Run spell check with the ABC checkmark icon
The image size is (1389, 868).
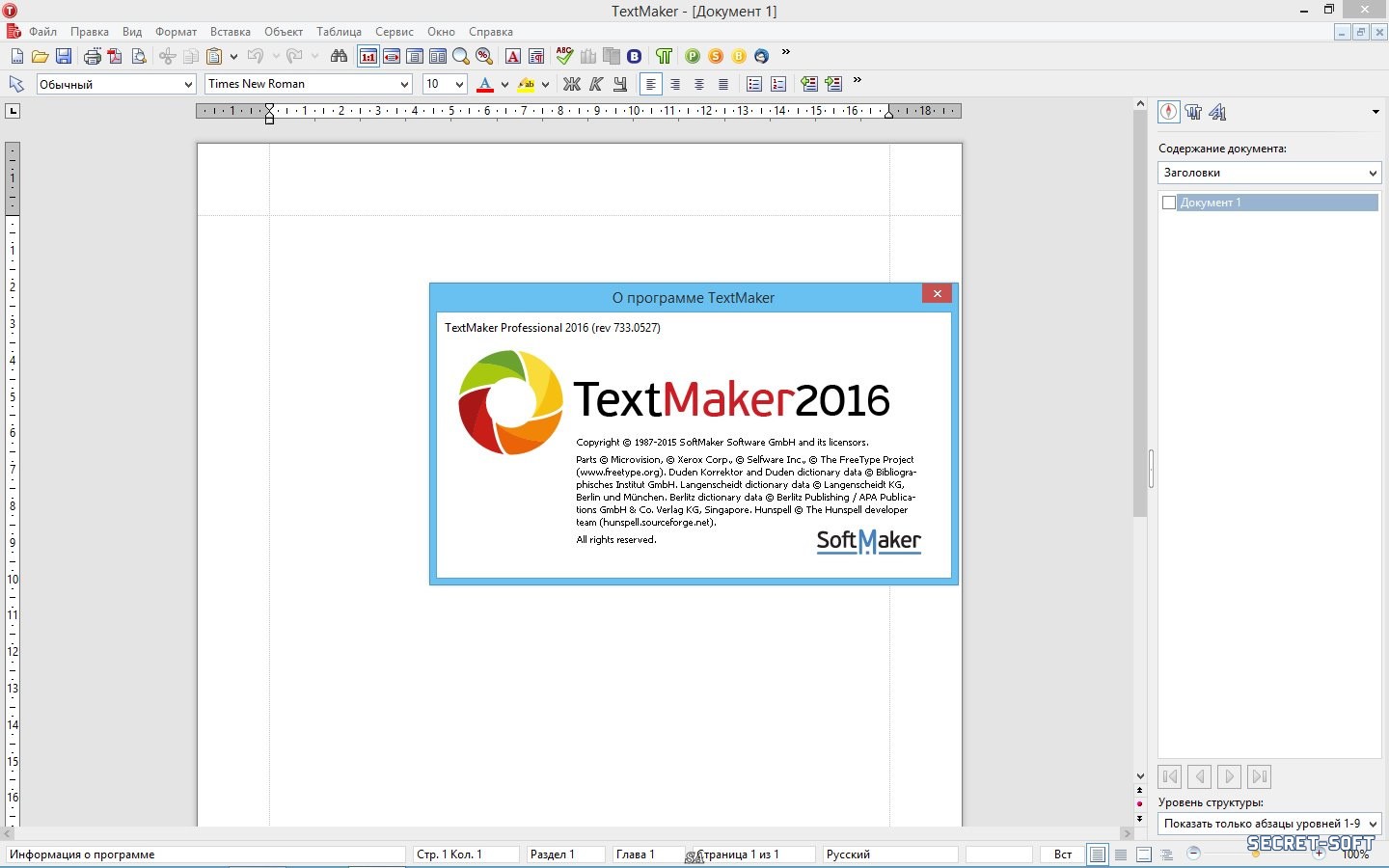click(x=564, y=56)
